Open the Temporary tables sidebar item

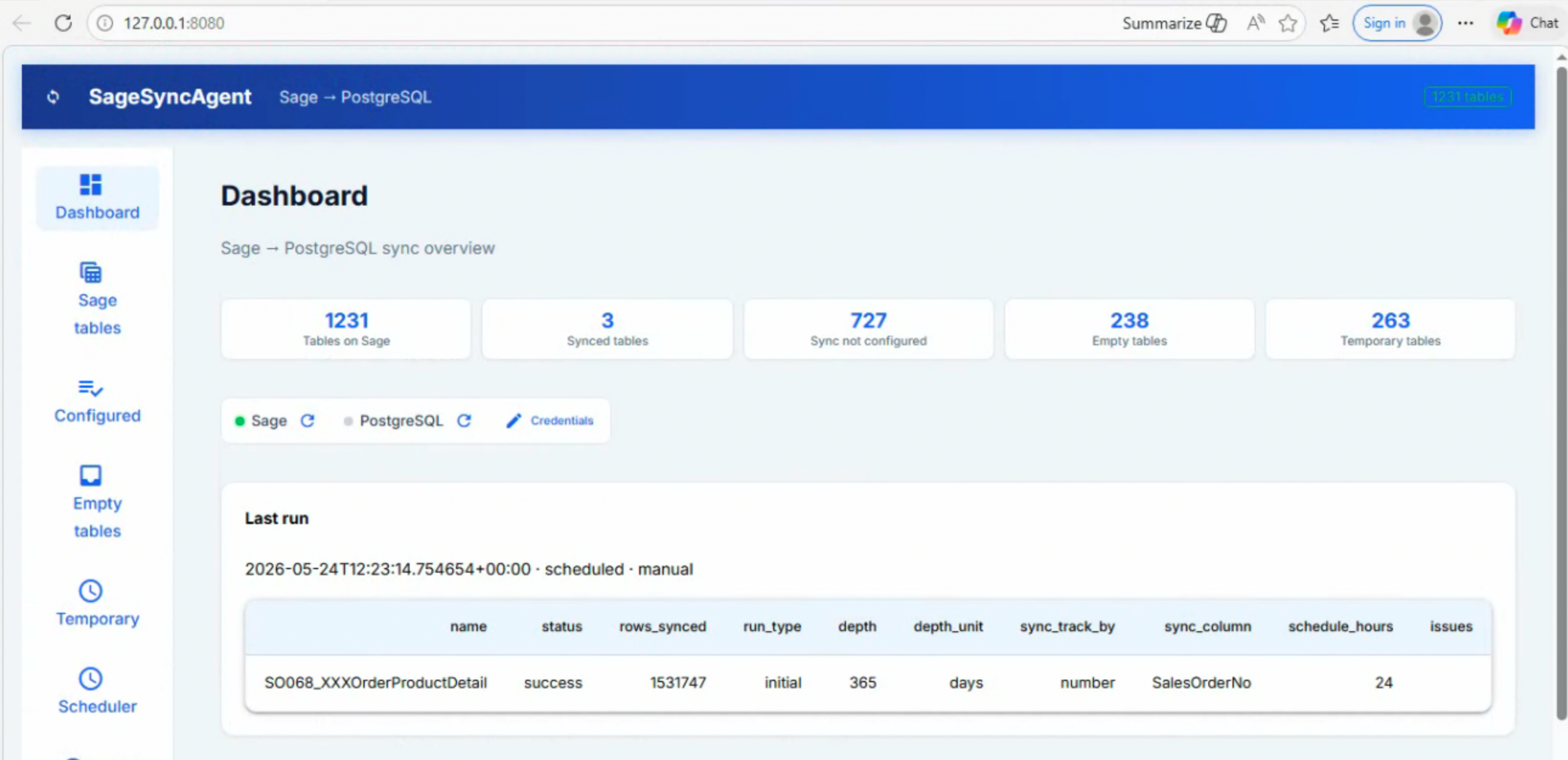pyautogui.click(x=97, y=604)
